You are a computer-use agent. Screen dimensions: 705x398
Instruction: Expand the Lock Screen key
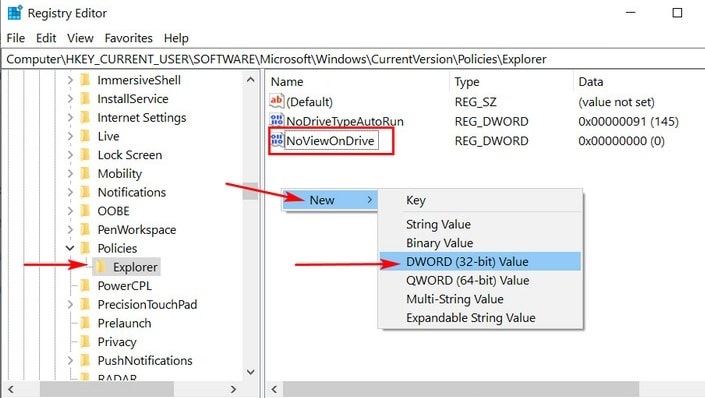click(70, 155)
